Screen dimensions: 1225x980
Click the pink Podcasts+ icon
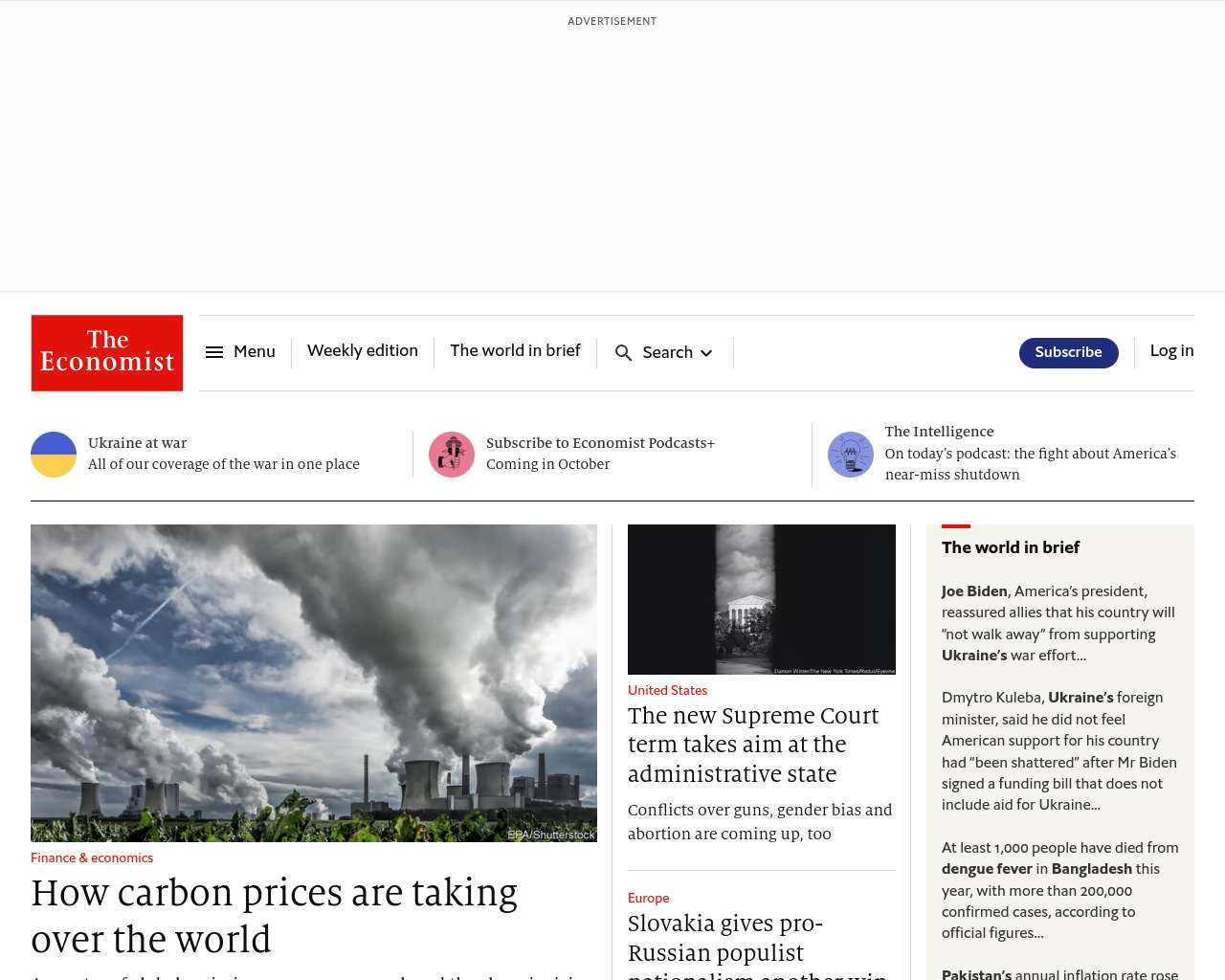(x=452, y=455)
